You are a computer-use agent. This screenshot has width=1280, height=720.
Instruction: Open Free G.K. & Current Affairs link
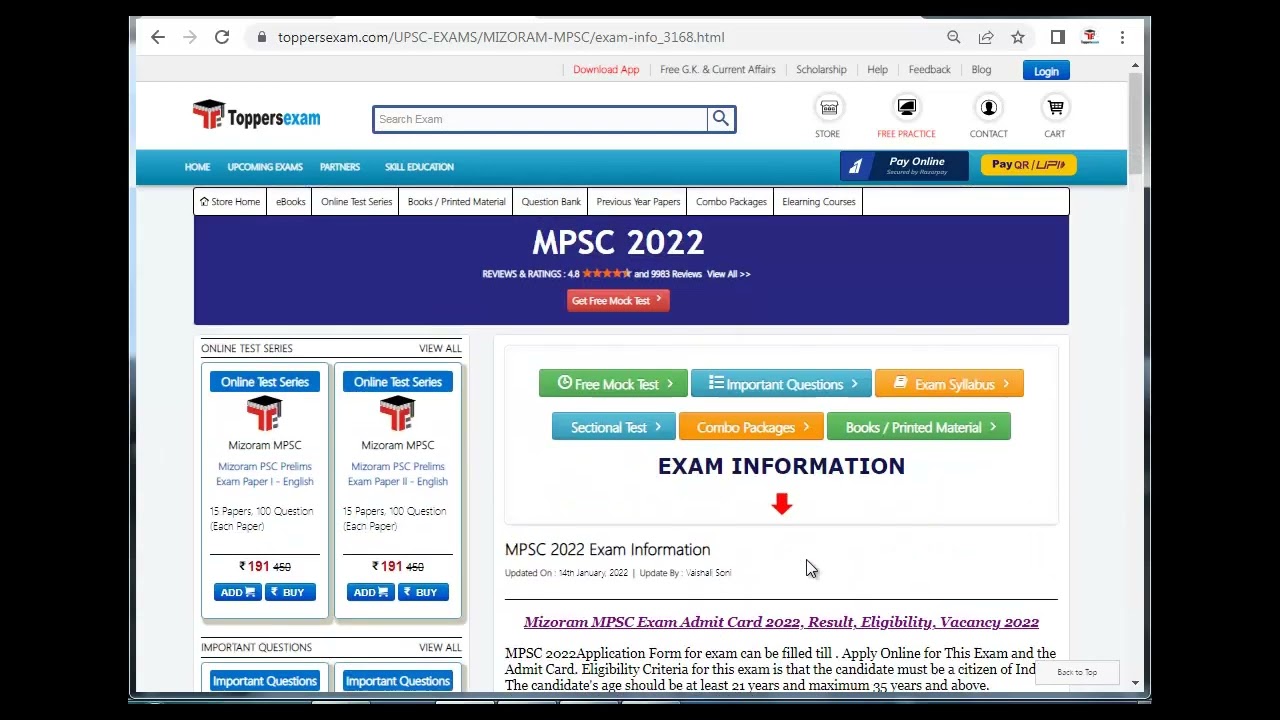pos(718,70)
